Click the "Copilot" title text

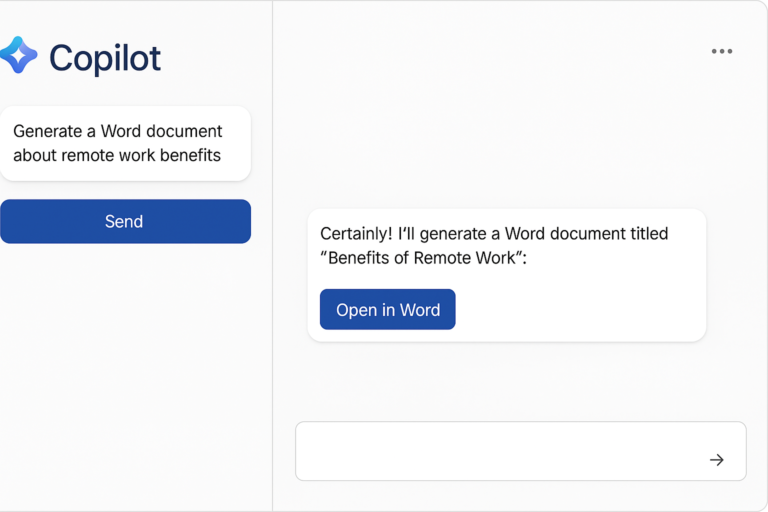coord(104,58)
